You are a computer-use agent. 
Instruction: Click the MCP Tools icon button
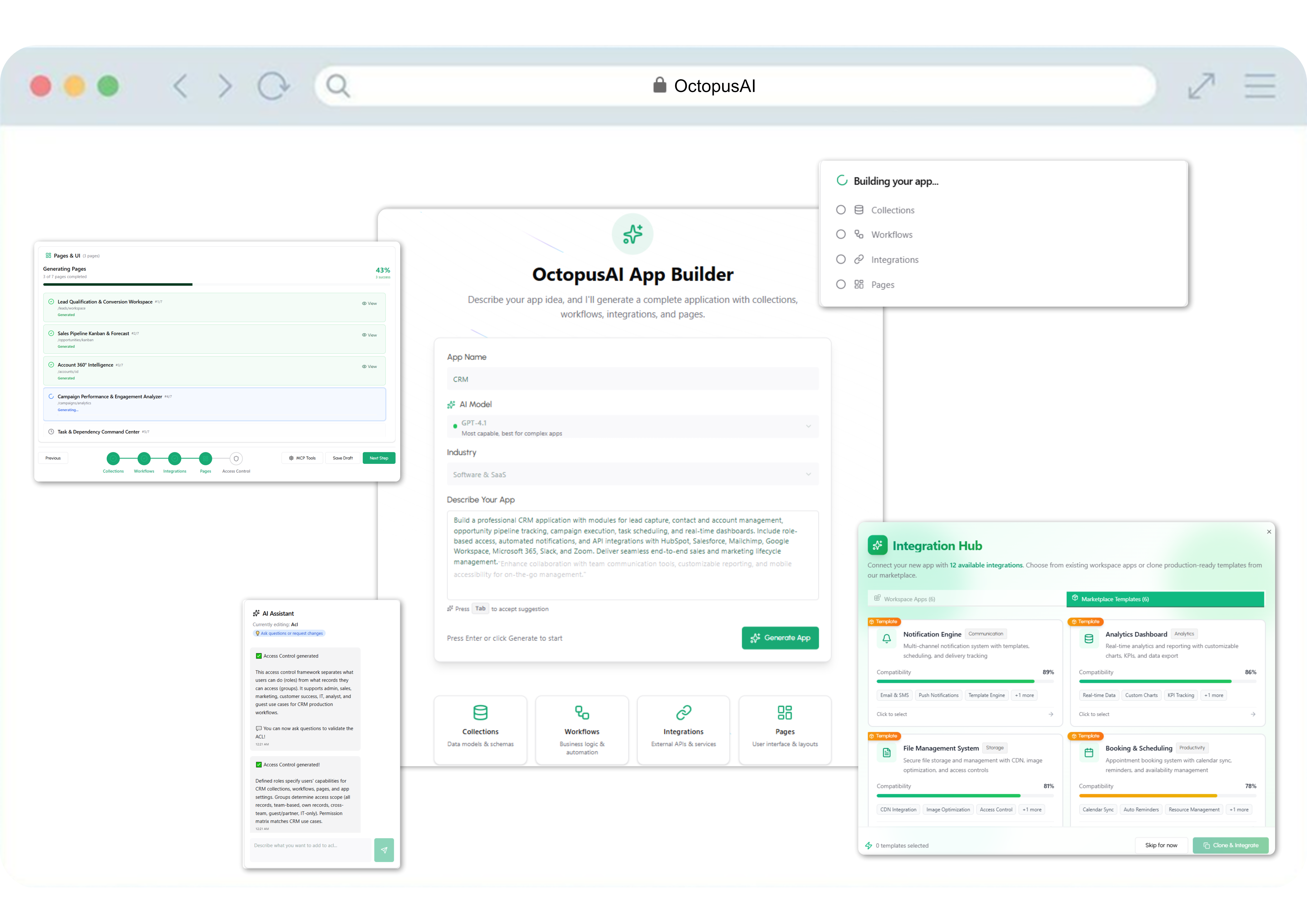click(x=302, y=458)
